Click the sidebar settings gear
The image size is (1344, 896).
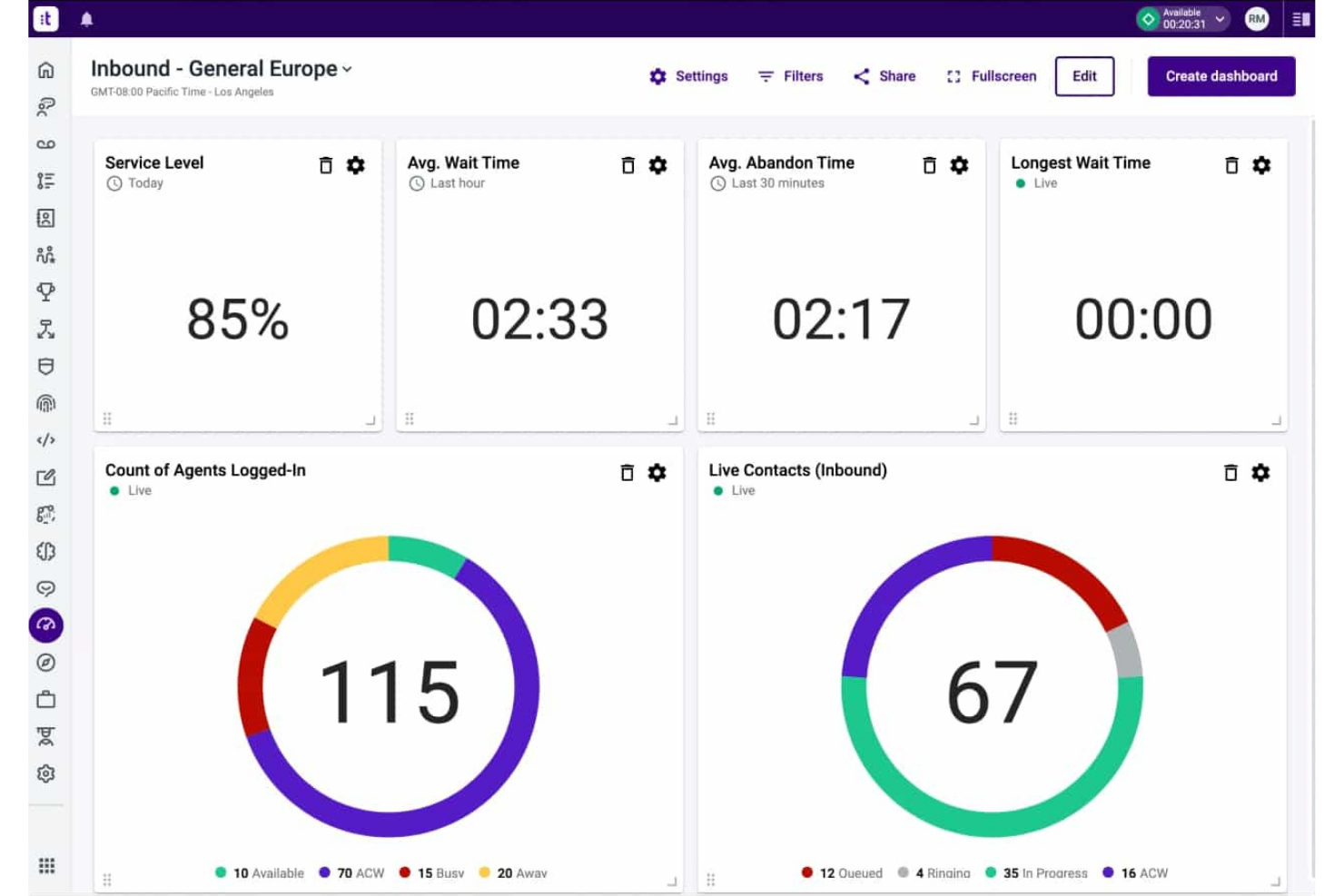click(45, 773)
